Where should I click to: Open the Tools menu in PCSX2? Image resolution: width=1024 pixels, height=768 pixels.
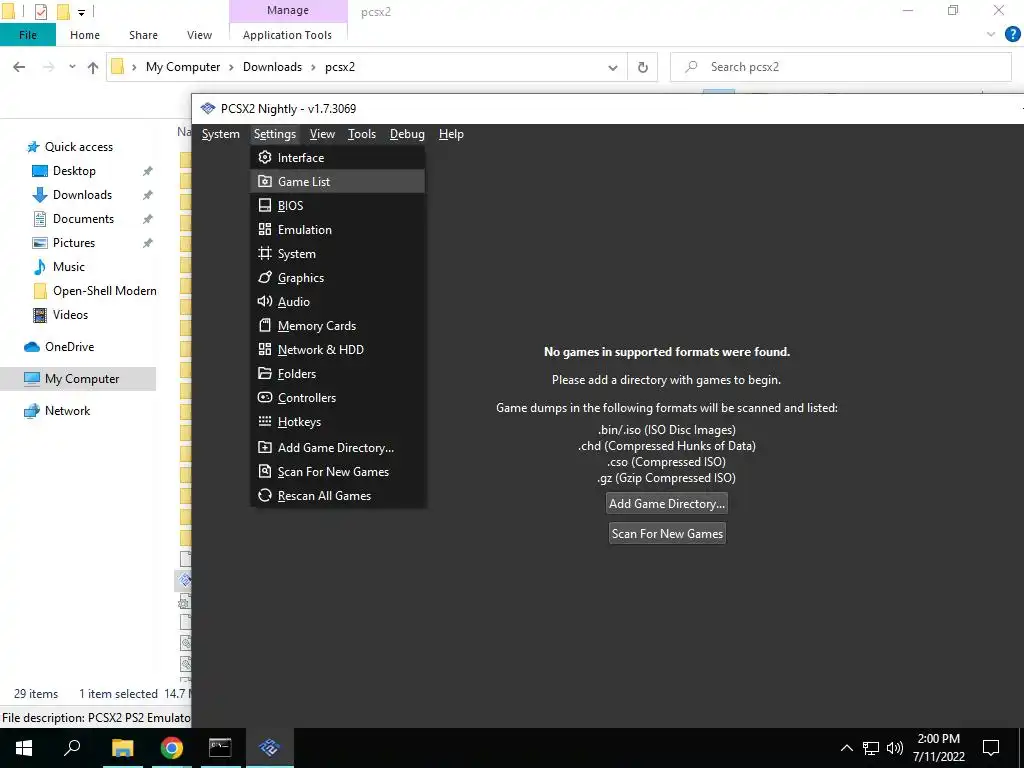point(362,134)
